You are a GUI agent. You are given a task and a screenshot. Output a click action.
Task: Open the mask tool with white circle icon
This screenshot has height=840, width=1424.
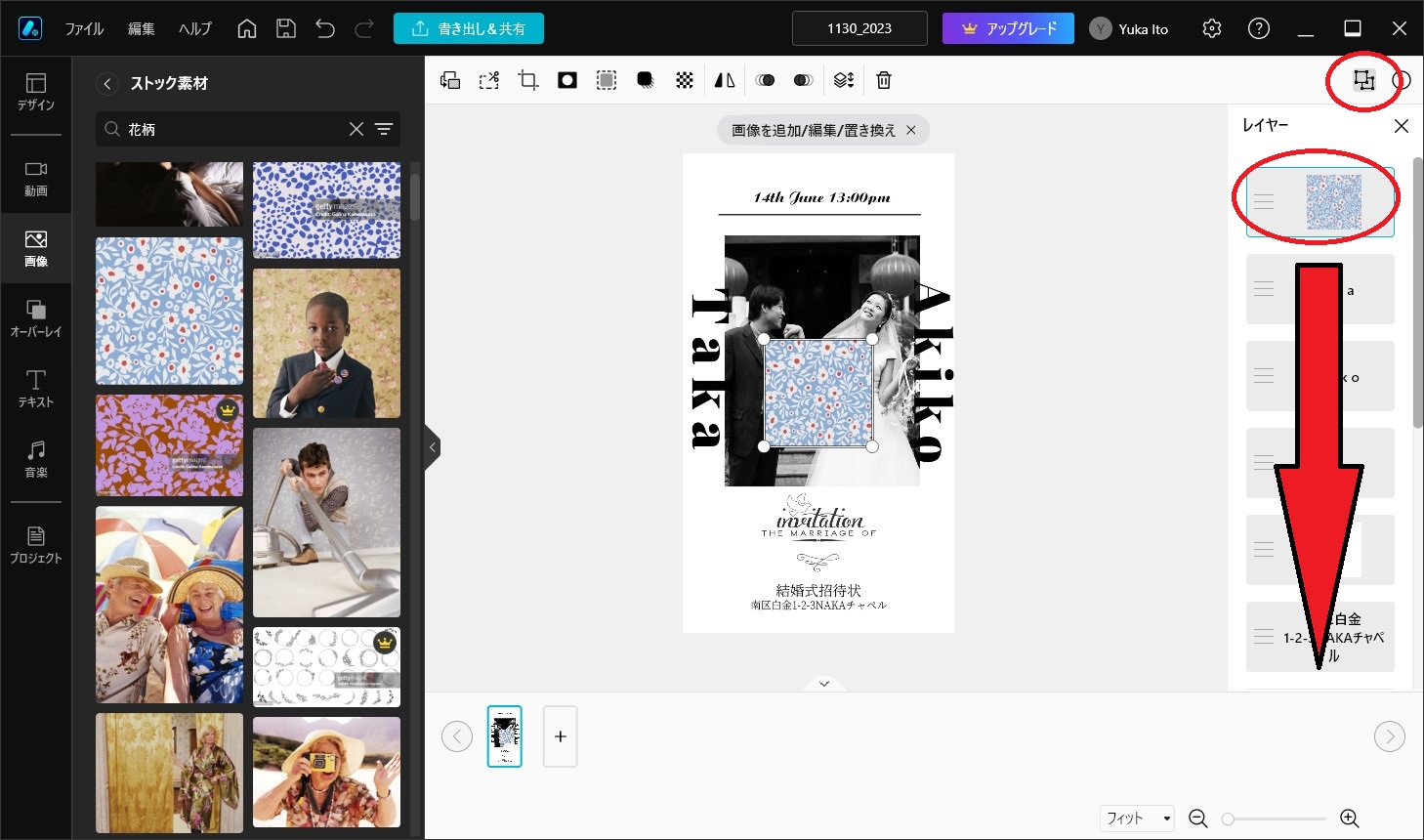point(567,81)
